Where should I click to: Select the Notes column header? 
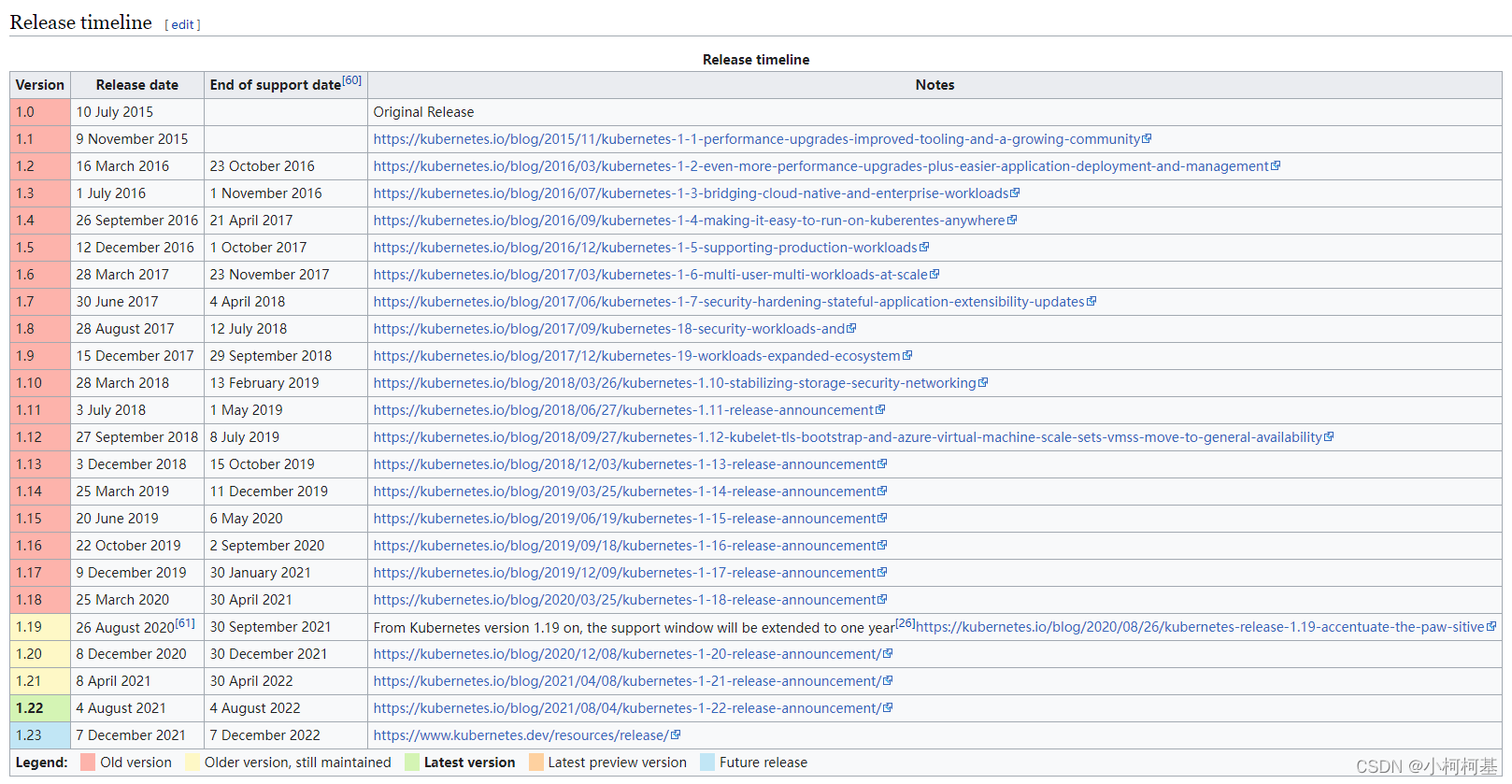tap(934, 85)
